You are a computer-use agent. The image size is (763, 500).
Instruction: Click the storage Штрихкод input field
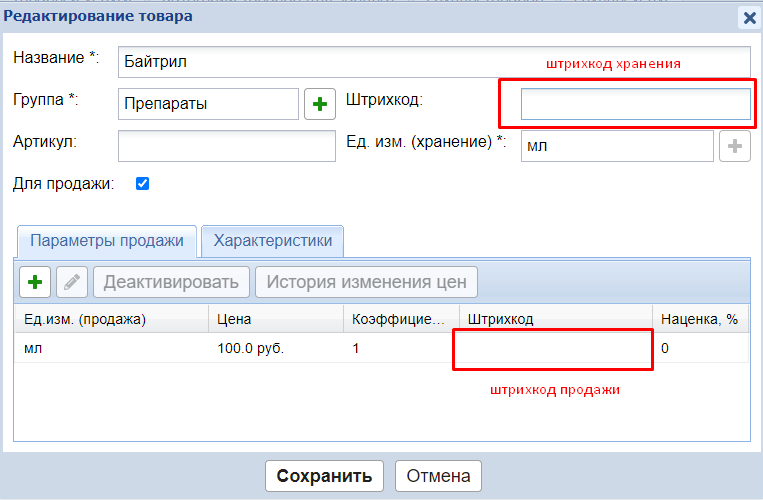(x=635, y=104)
